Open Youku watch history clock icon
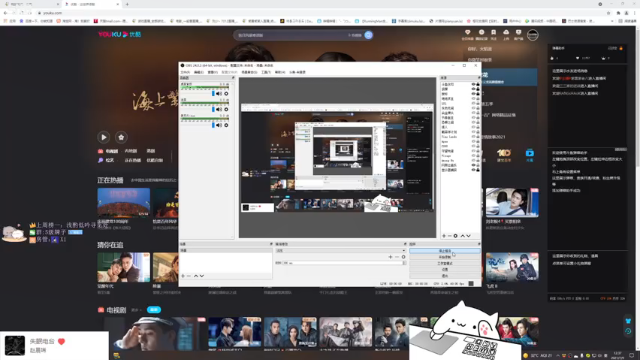This screenshot has width=640, height=360. coord(481,33)
